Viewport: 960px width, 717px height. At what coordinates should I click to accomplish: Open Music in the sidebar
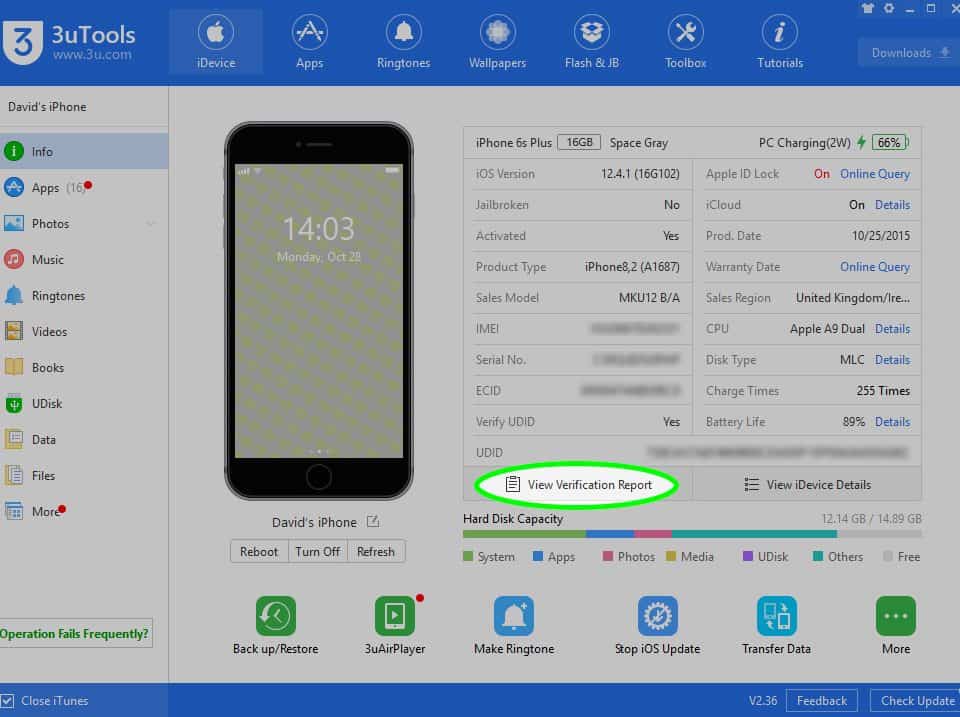[x=84, y=260]
